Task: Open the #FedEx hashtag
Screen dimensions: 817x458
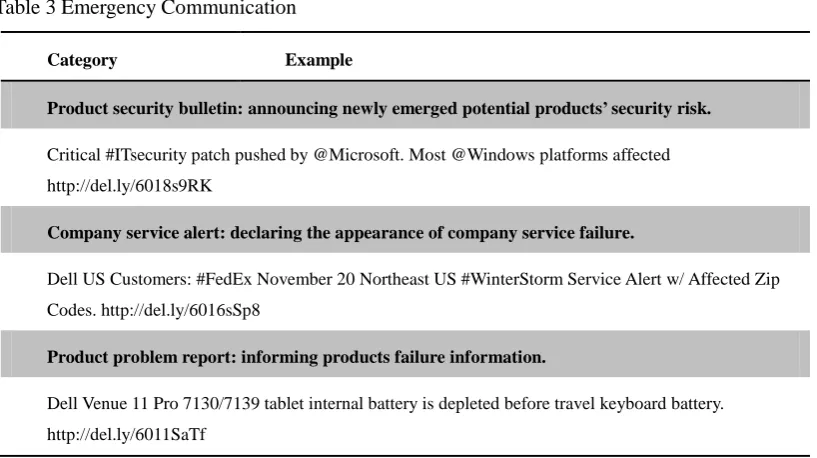Action: tap(224, 279)
